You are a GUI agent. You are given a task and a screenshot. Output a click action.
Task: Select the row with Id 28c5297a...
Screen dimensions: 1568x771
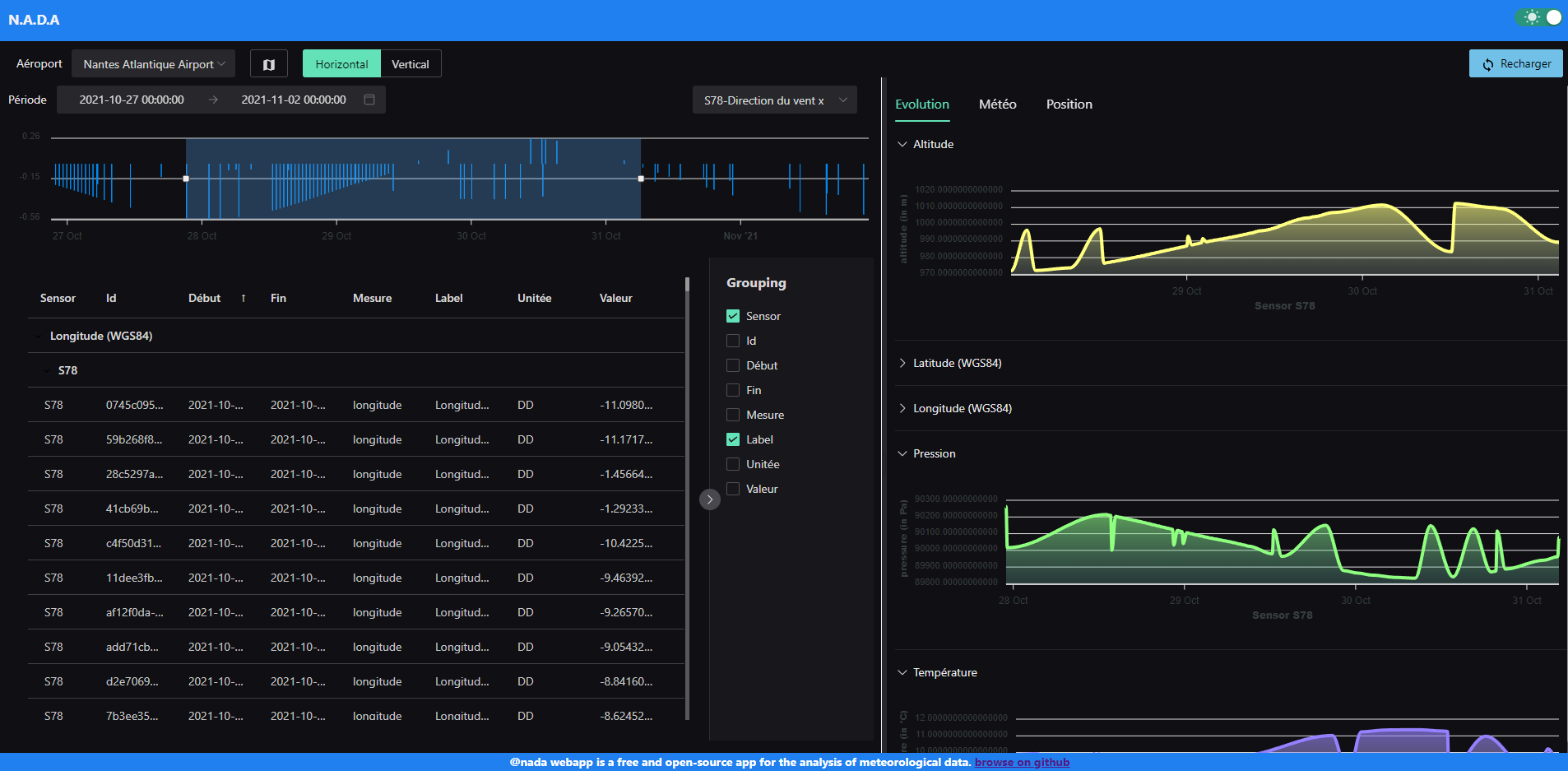tap(356, 474)
